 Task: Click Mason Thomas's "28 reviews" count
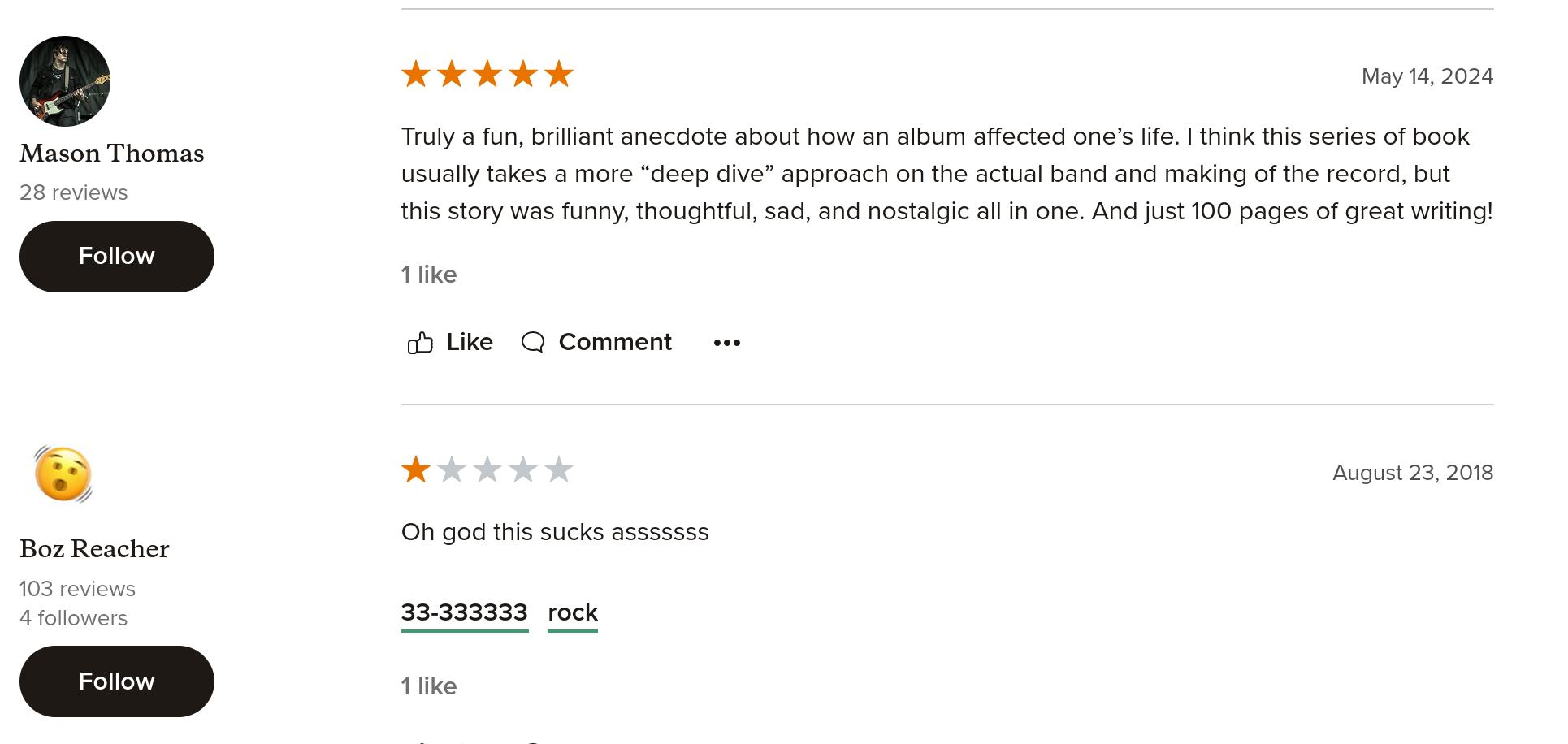(x=73, y=192)
